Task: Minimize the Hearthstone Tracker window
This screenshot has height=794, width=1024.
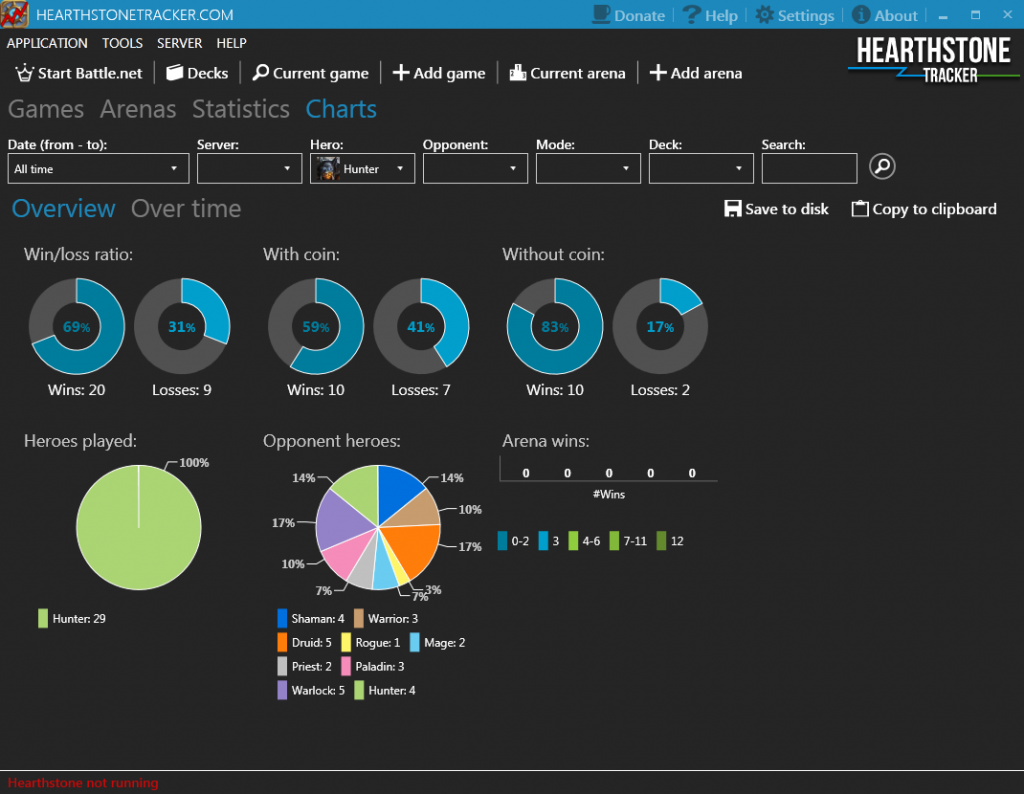Action: click(x=943, y=16)
